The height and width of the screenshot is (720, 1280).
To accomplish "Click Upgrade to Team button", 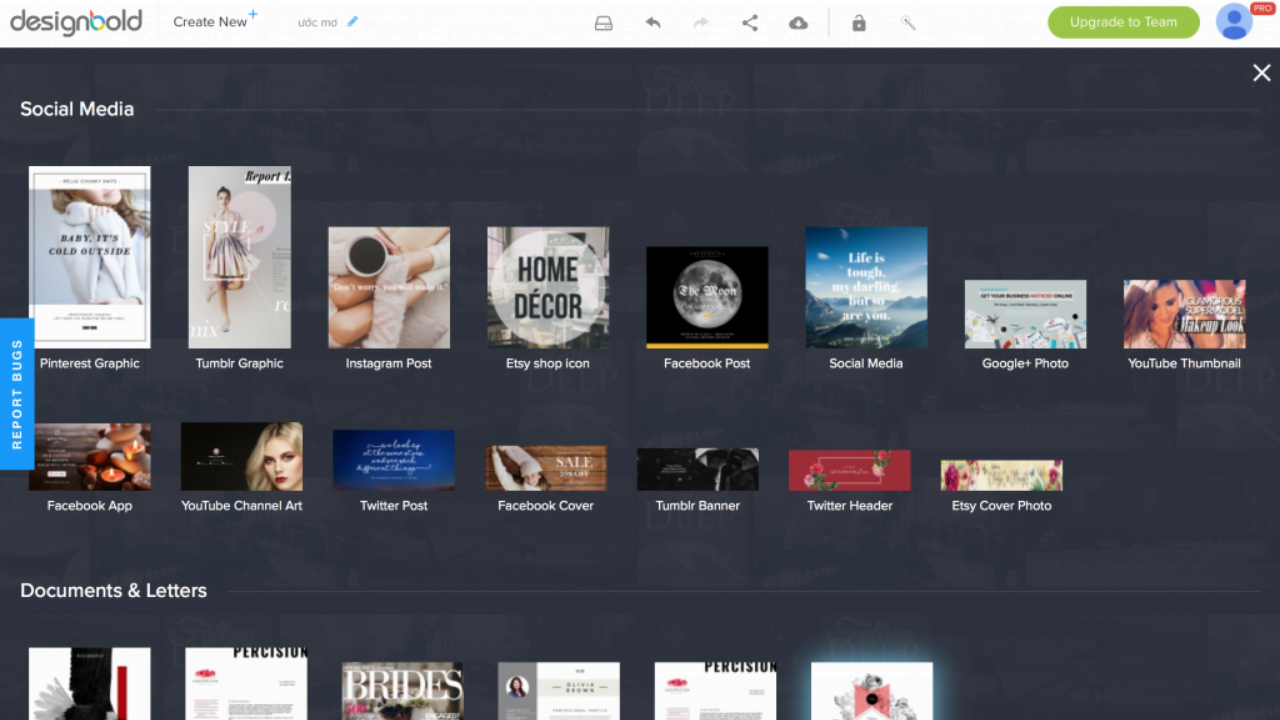I will (x=1123, y=22).
